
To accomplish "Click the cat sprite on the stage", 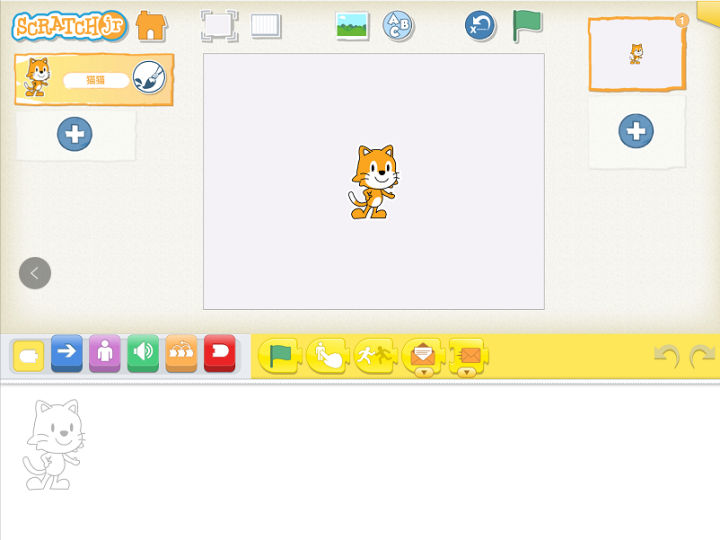I will pyautogui.click(x=373, y=182).
